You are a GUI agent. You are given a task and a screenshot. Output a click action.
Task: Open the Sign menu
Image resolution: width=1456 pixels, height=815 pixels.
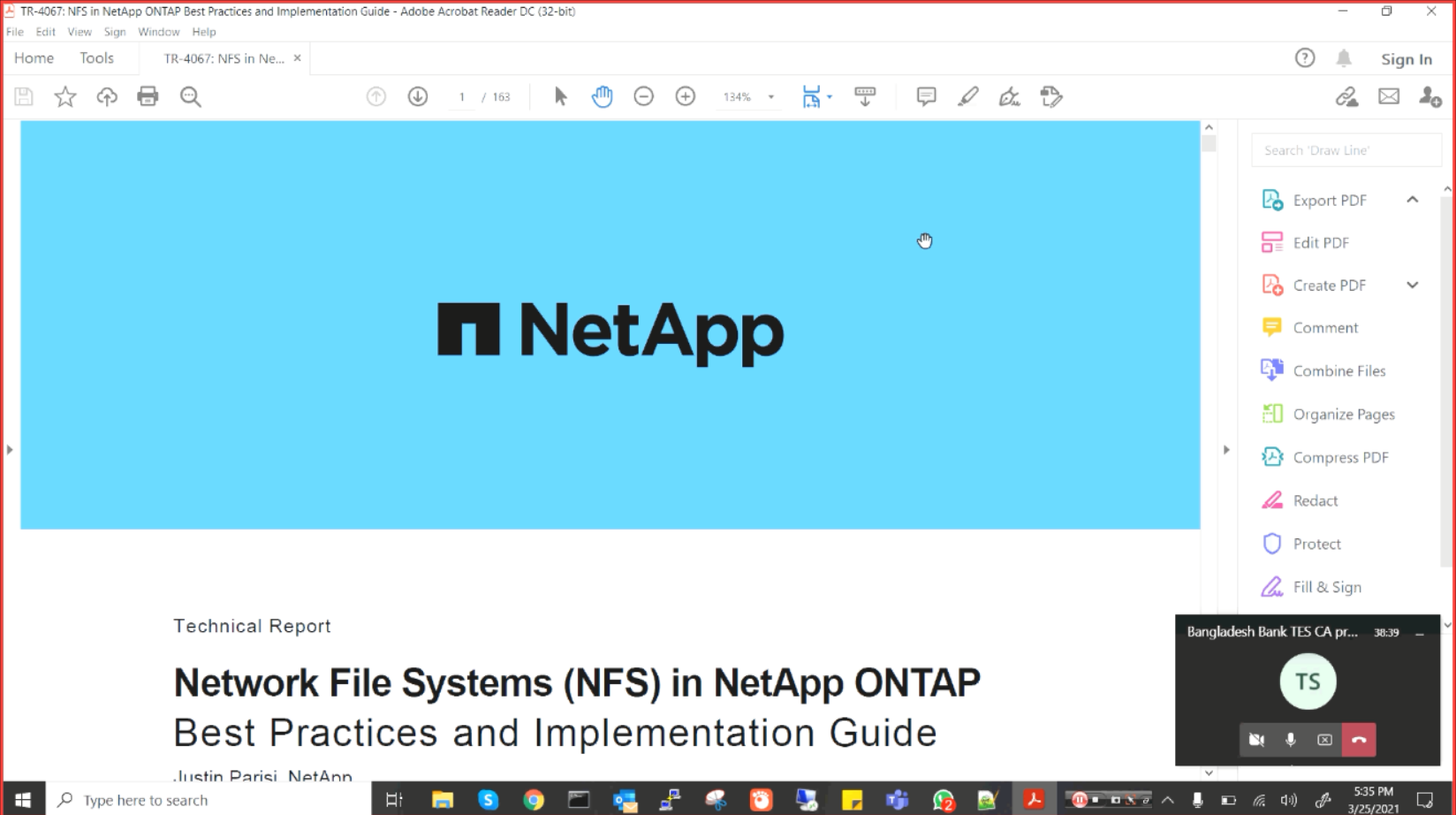pos(115,32)
